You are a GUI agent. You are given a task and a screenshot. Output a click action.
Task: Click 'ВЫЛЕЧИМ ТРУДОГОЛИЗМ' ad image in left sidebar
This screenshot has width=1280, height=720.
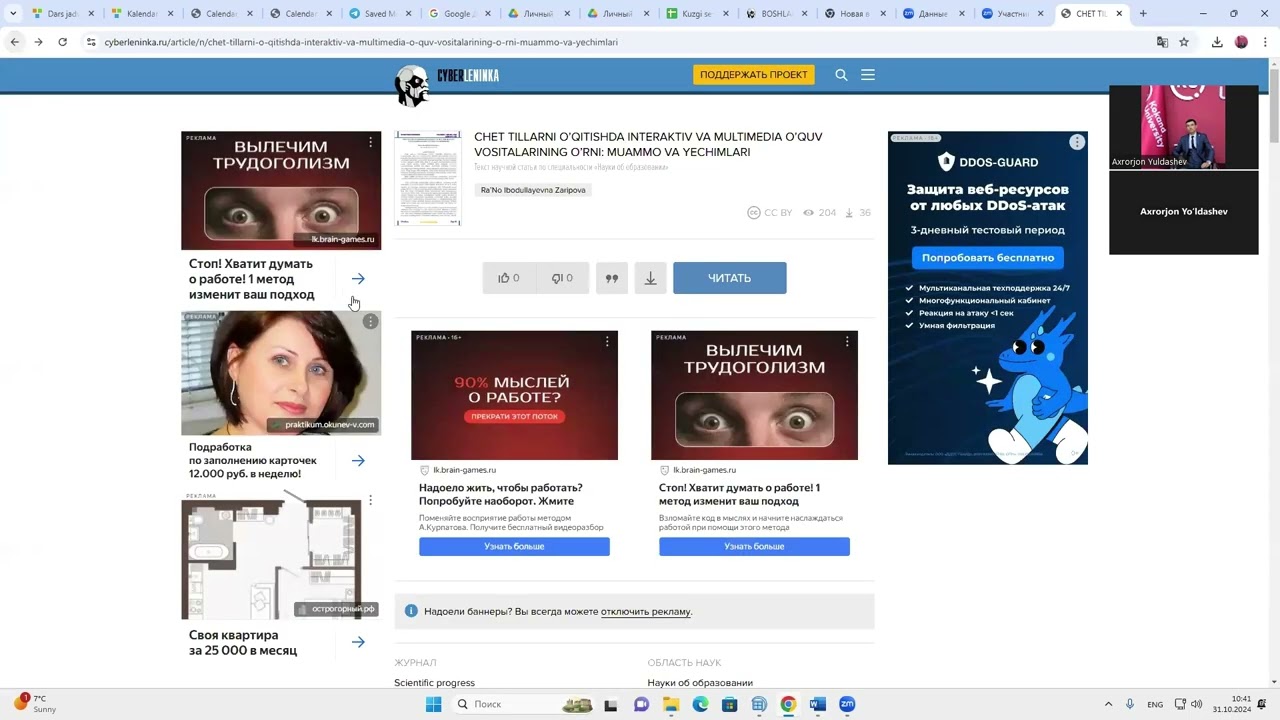tap(281, 190)
